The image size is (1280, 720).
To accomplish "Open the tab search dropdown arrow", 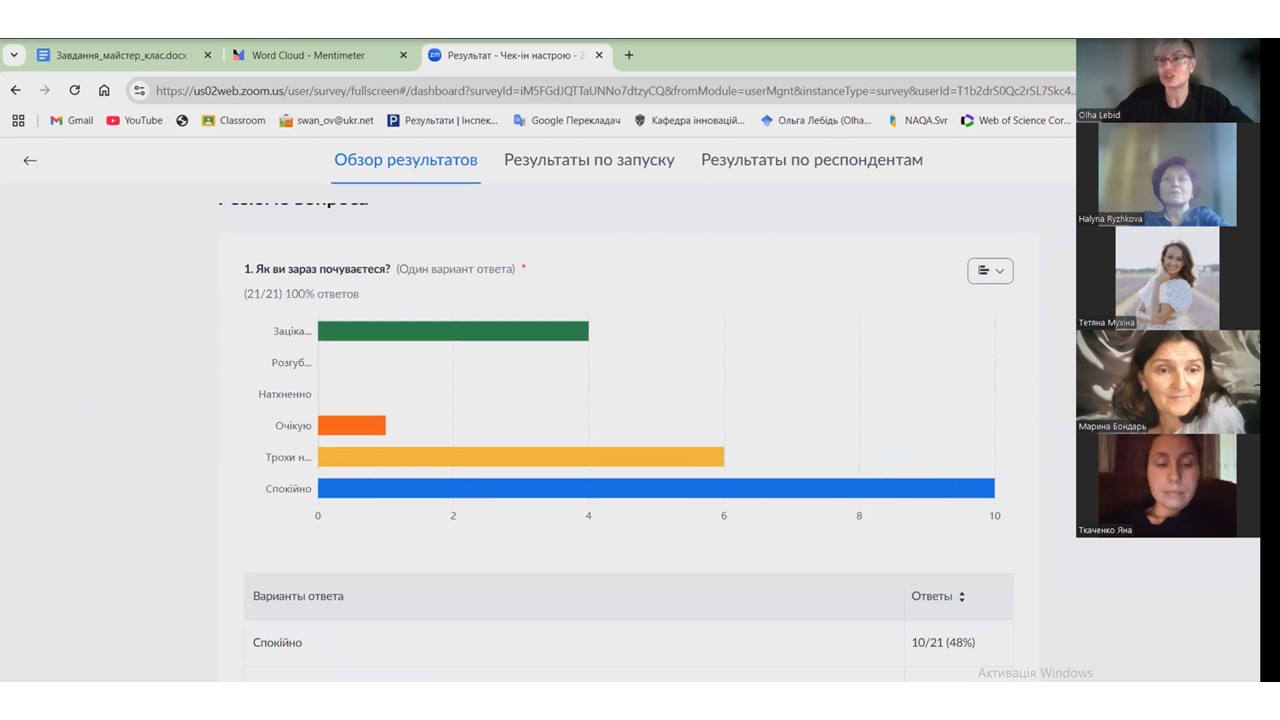I will 14,55.
